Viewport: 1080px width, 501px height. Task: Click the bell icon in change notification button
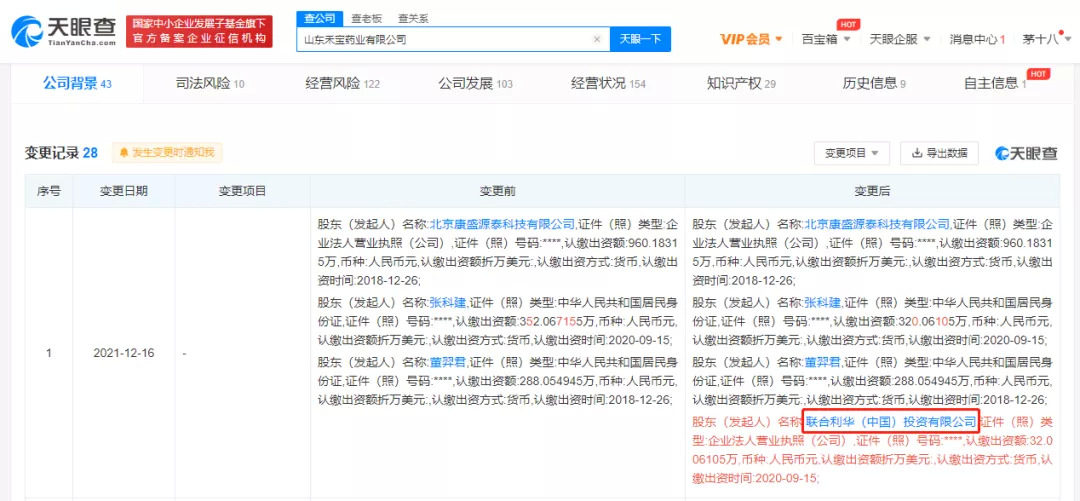point(125,152)
